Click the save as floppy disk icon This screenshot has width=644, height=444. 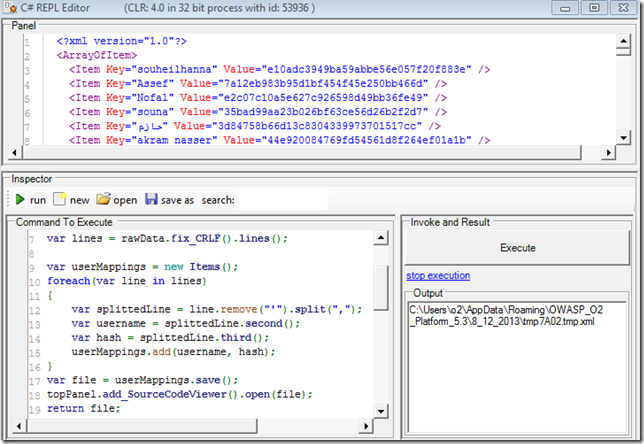pos(151,200)
